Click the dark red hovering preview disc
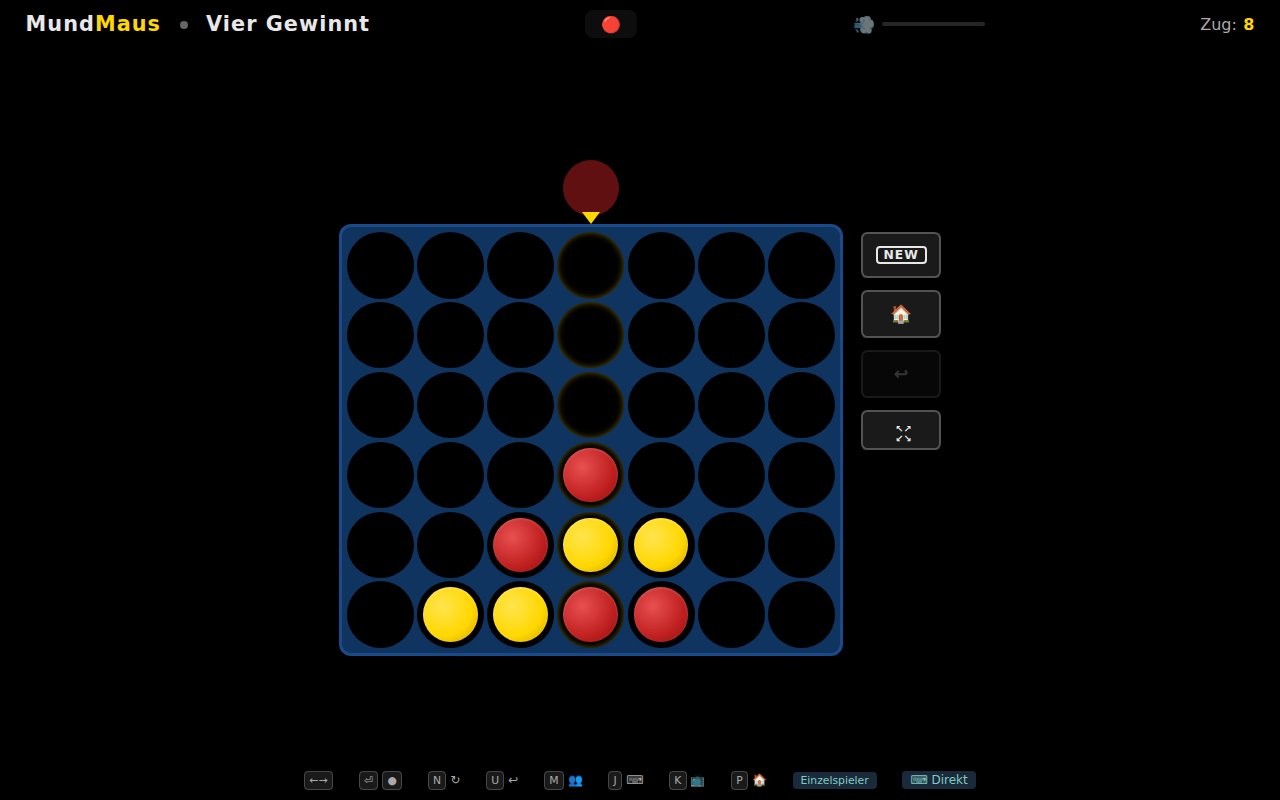The height and width of the screenshot is (800, 1280). click(591, 188)
